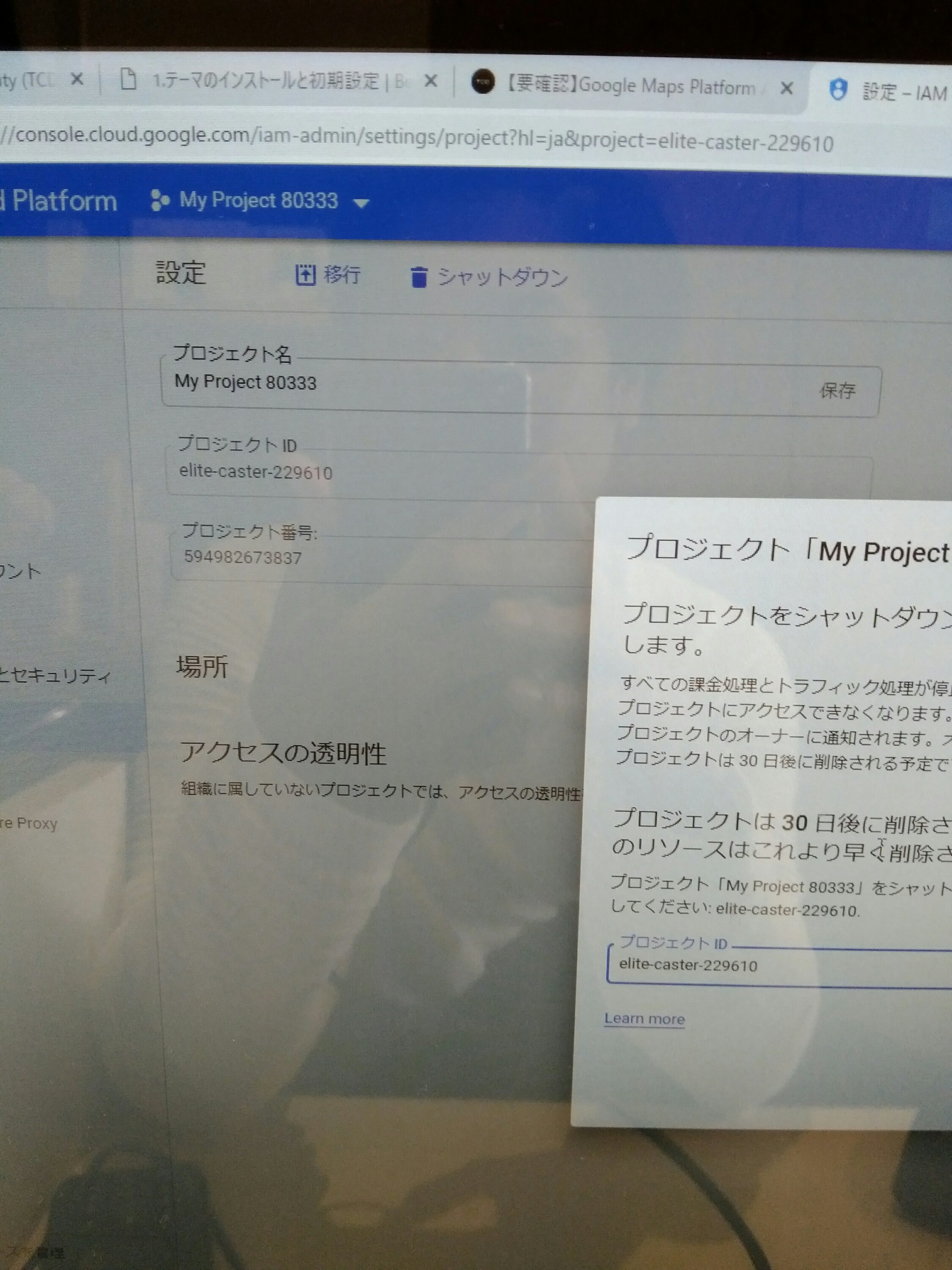Click the Learn more link in dialog
Screen dimensions: 952x1270
tap(644, 1019)
